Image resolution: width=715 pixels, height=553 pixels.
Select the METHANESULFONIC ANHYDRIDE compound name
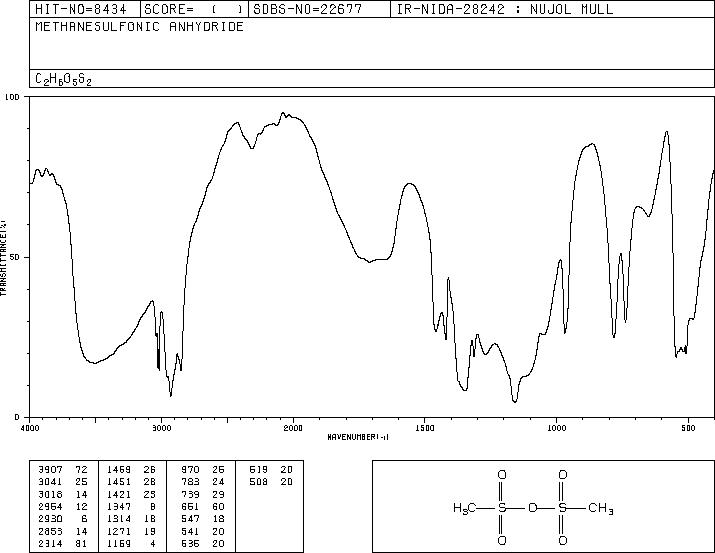(x=140, y=27)
